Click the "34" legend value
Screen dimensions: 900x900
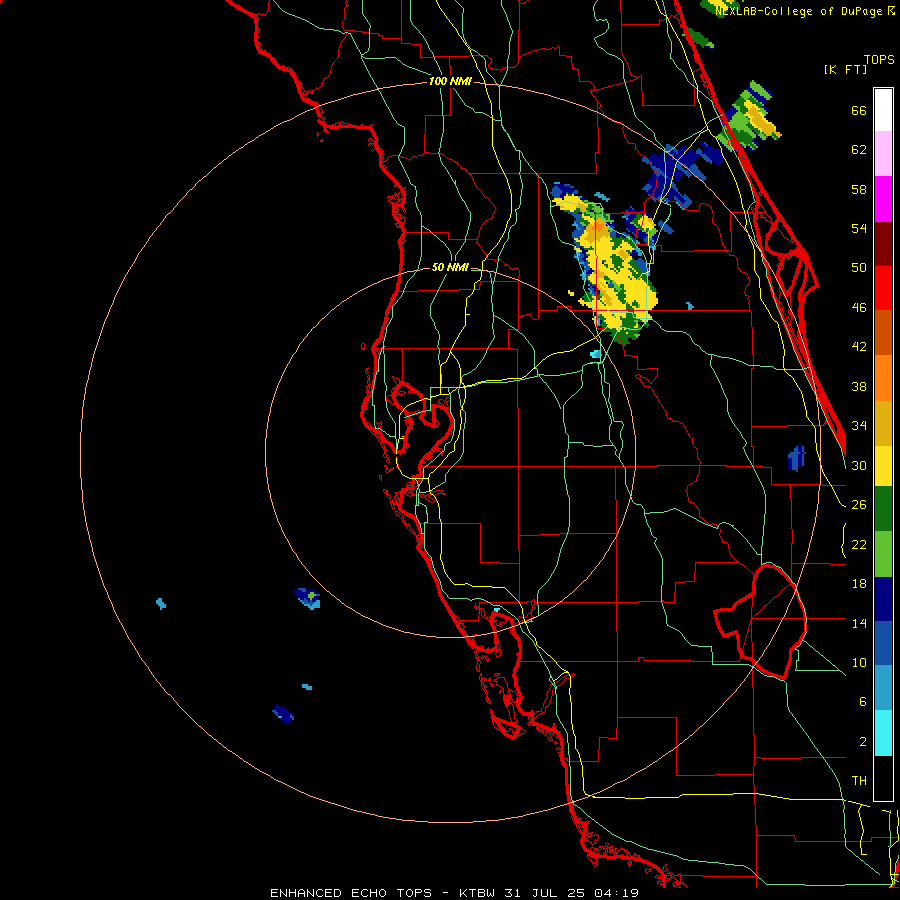tap(859, 425)
